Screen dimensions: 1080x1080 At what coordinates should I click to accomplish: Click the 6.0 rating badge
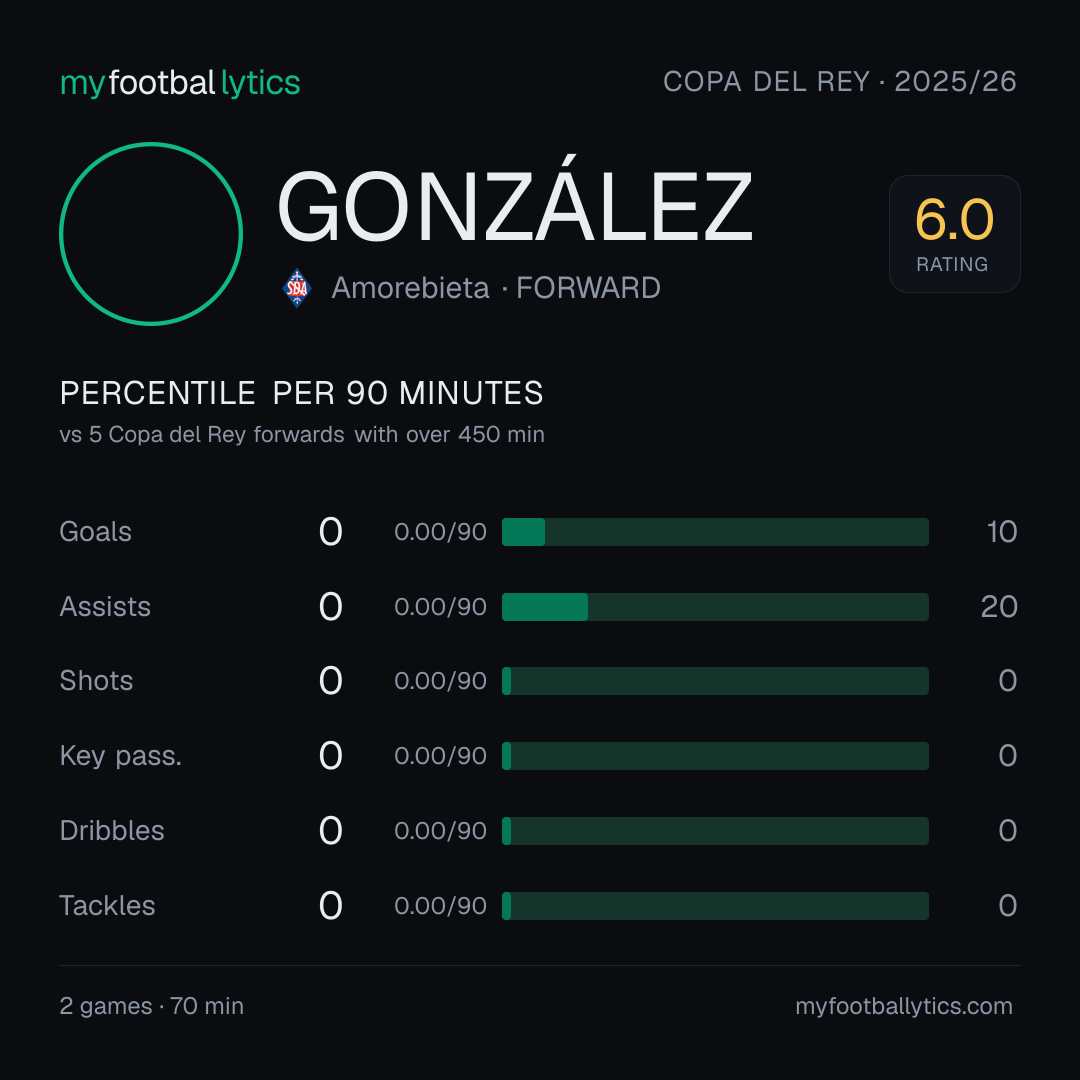click(x=955, y=233)
